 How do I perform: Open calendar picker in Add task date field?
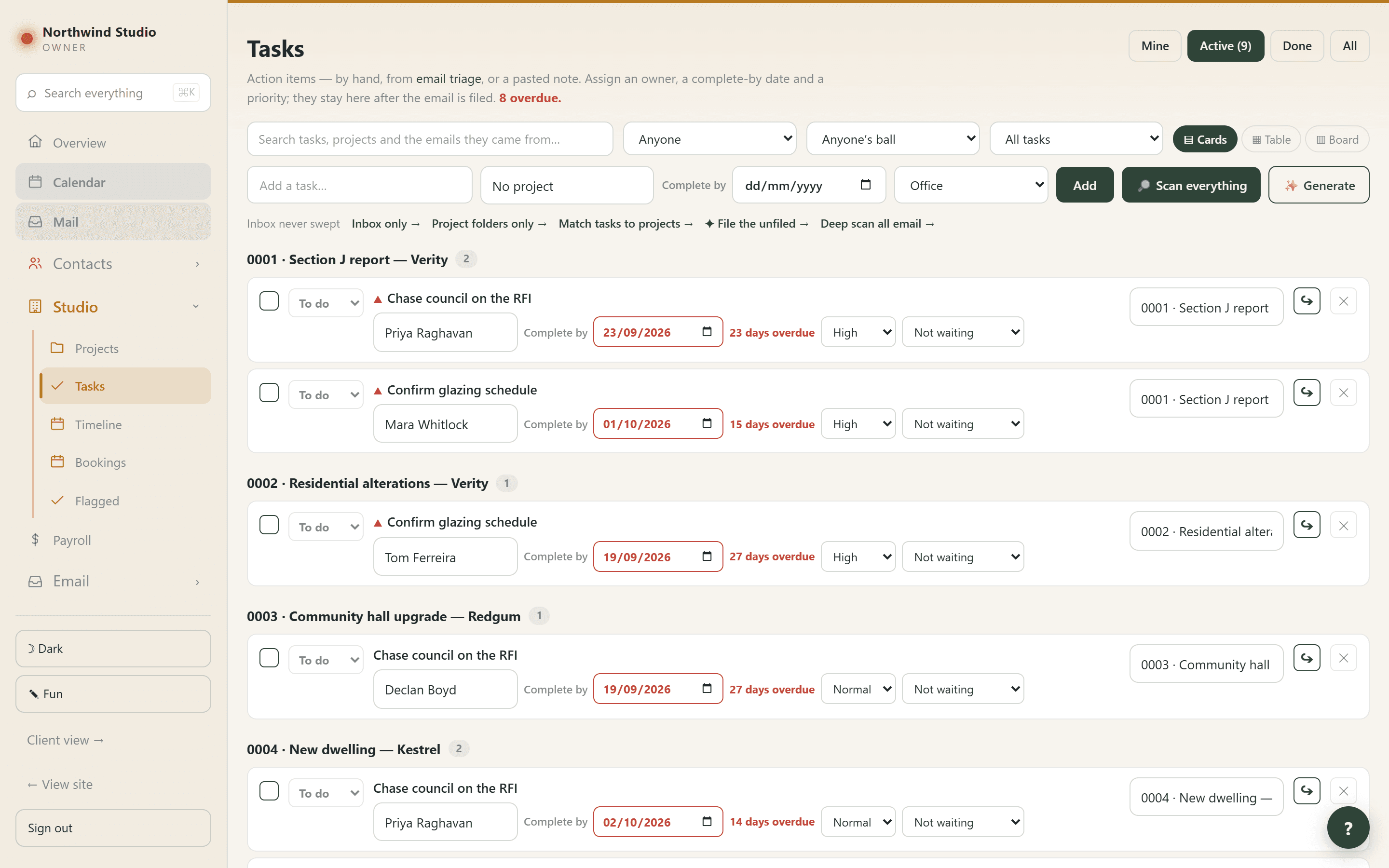(866, 185)
